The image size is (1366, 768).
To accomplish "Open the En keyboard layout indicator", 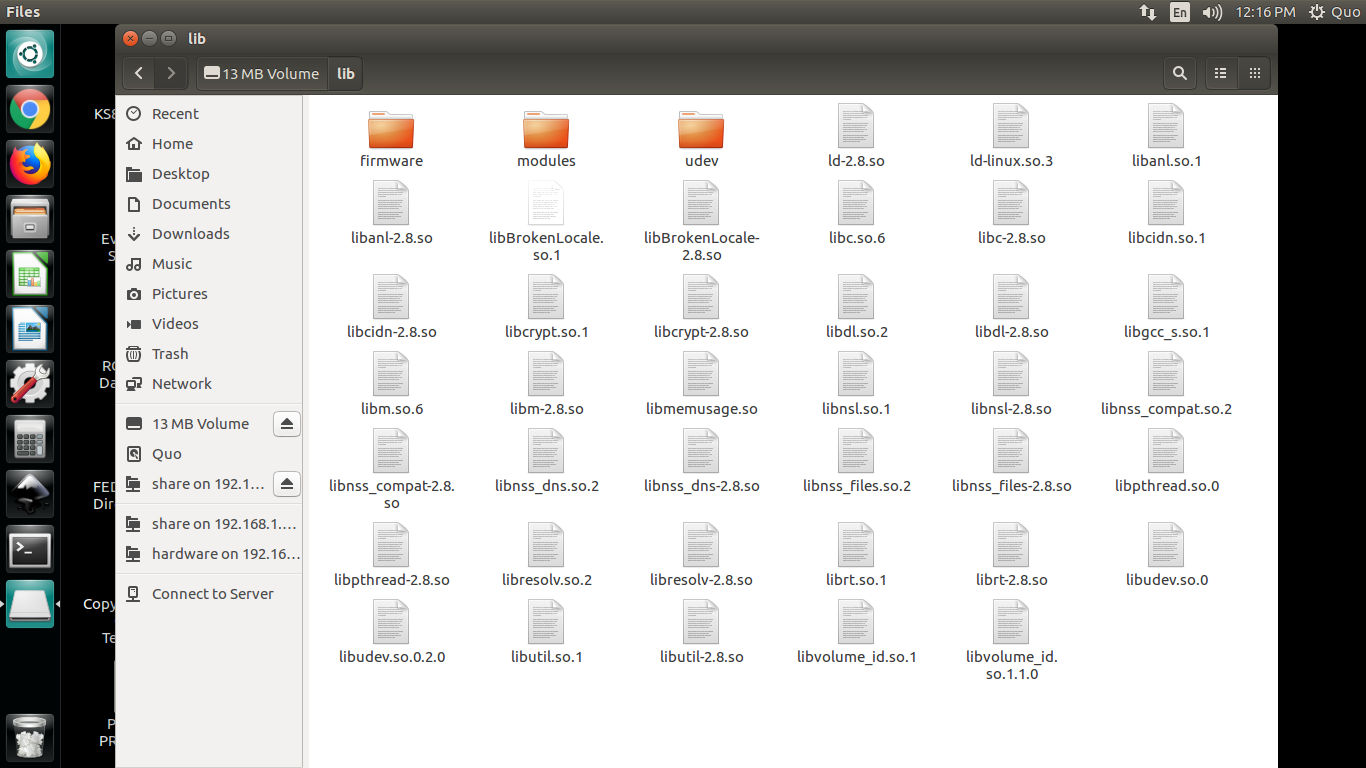I will [1180, 12].
